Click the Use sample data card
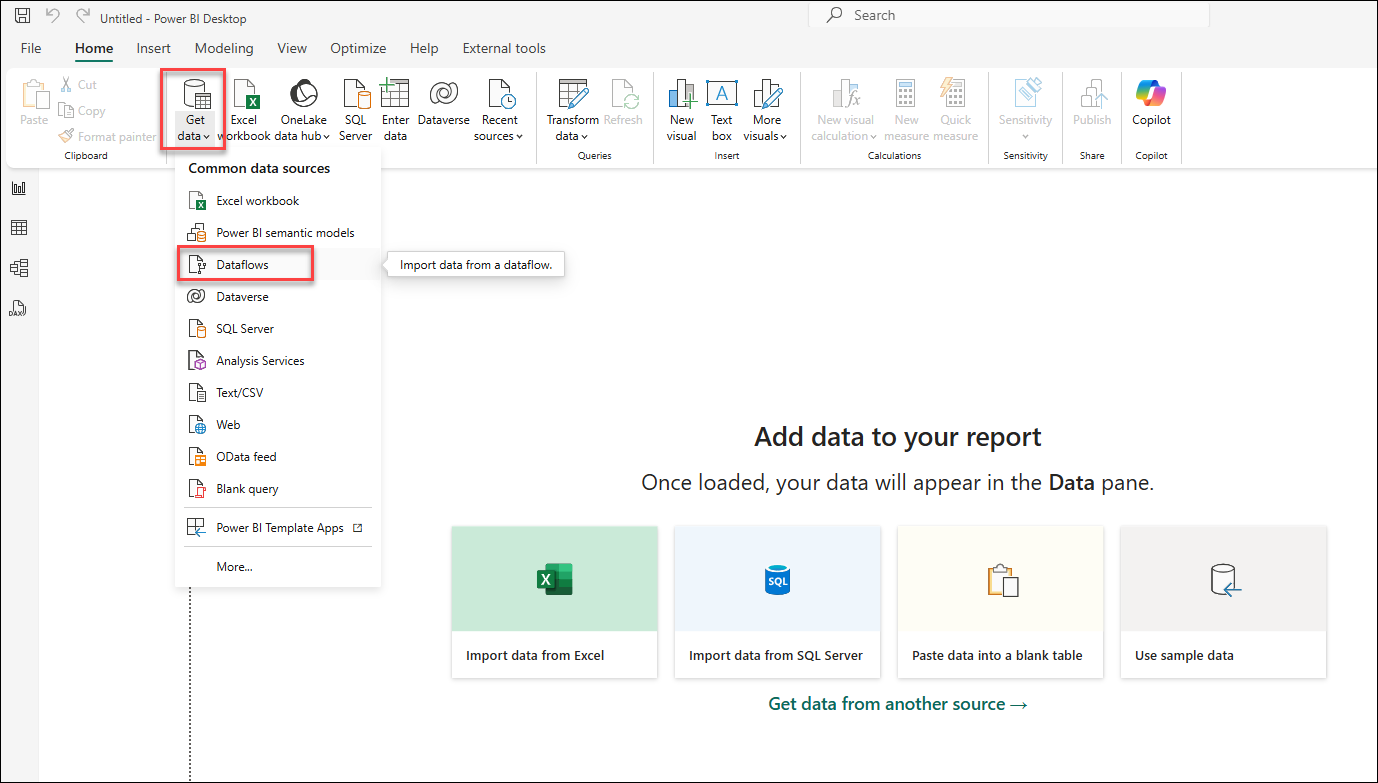This screenshot has height=783, width=1378. point(1224,603)
